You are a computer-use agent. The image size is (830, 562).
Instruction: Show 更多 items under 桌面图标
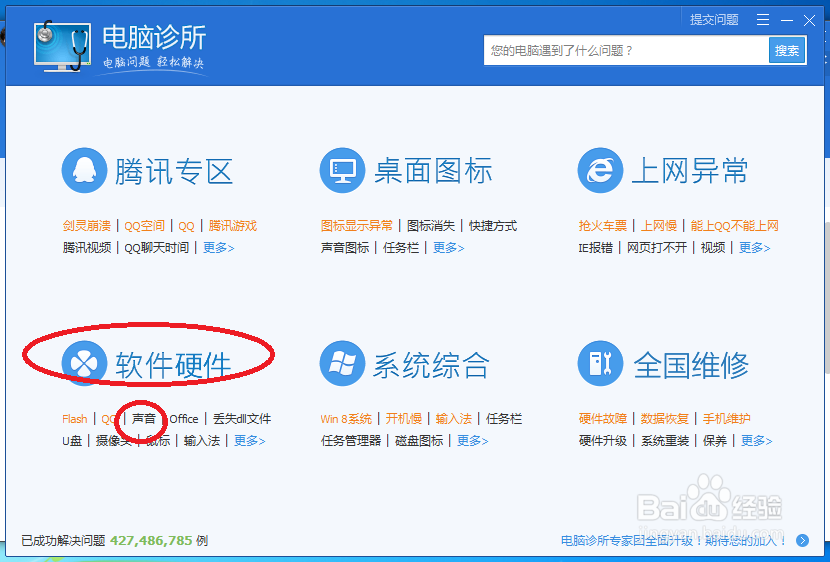(448, 248)
